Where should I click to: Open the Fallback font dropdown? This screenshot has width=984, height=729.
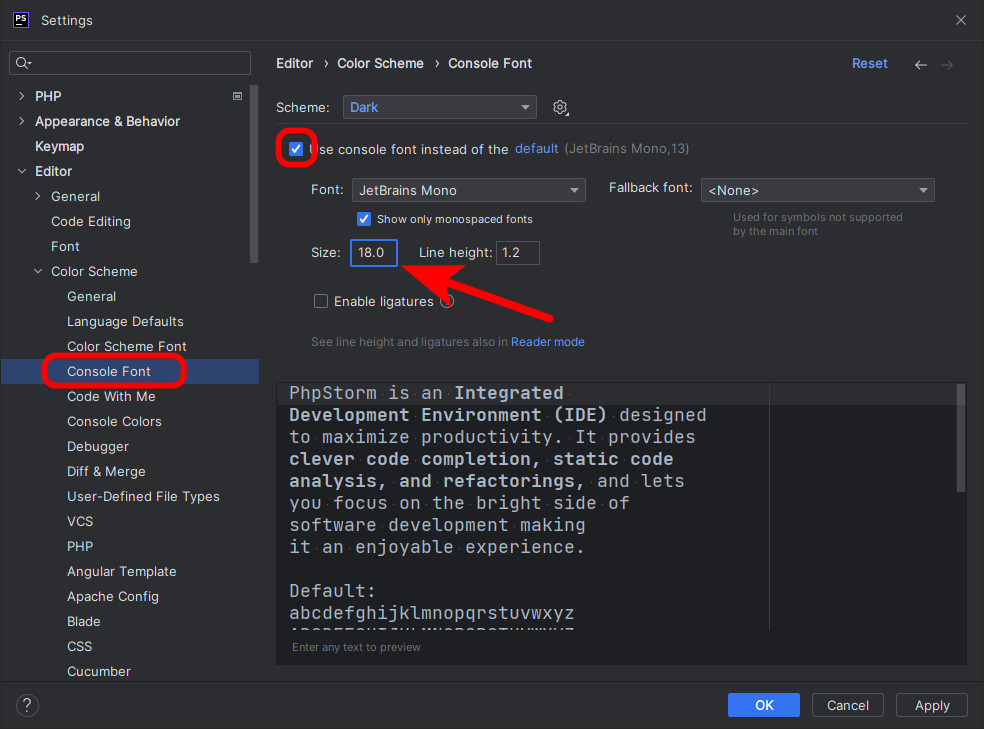818,190
